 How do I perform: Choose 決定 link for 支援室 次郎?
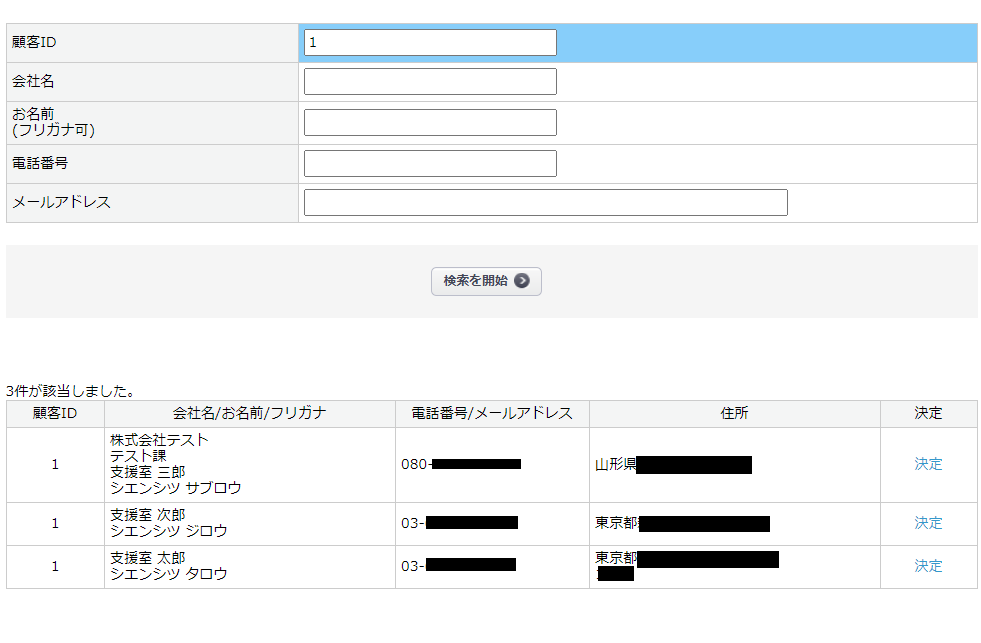pos(928,523)
